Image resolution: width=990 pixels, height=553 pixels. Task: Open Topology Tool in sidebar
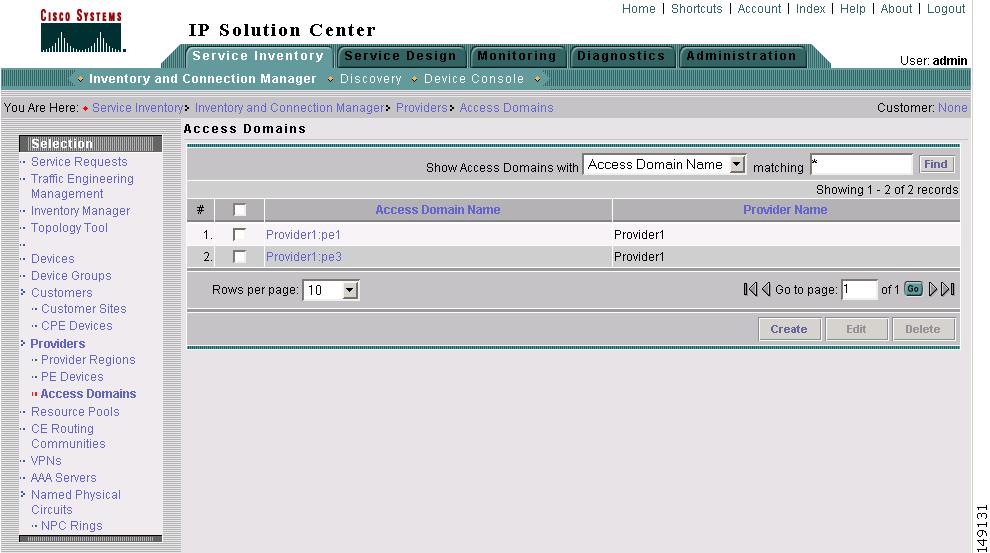[x=69, y=228]
